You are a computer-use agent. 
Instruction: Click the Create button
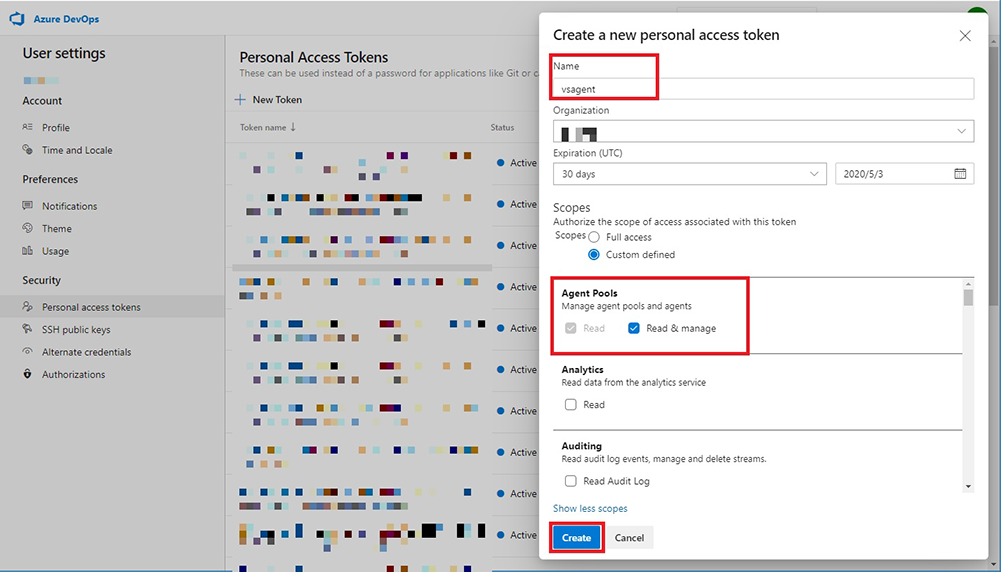pyautogui.click(x=576, y=538)
